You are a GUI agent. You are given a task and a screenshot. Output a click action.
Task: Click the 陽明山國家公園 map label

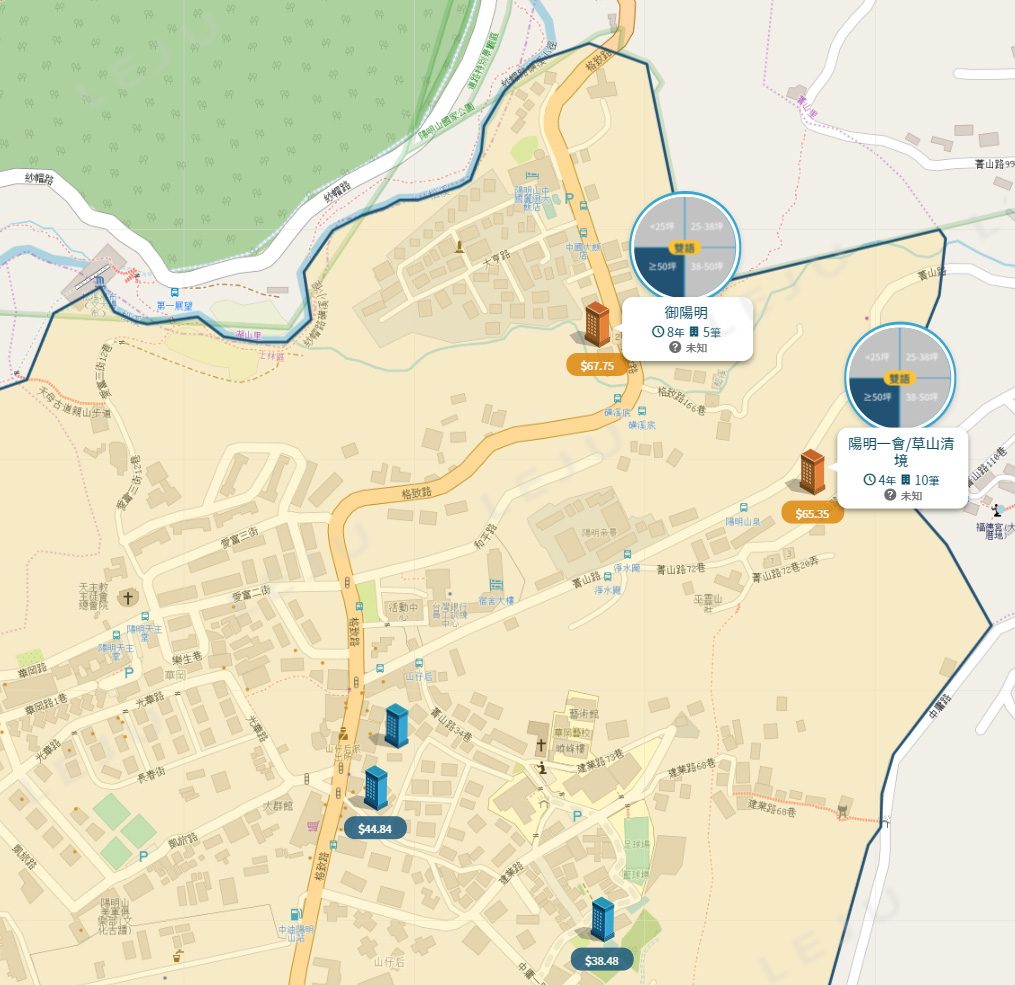coord(447,122)
